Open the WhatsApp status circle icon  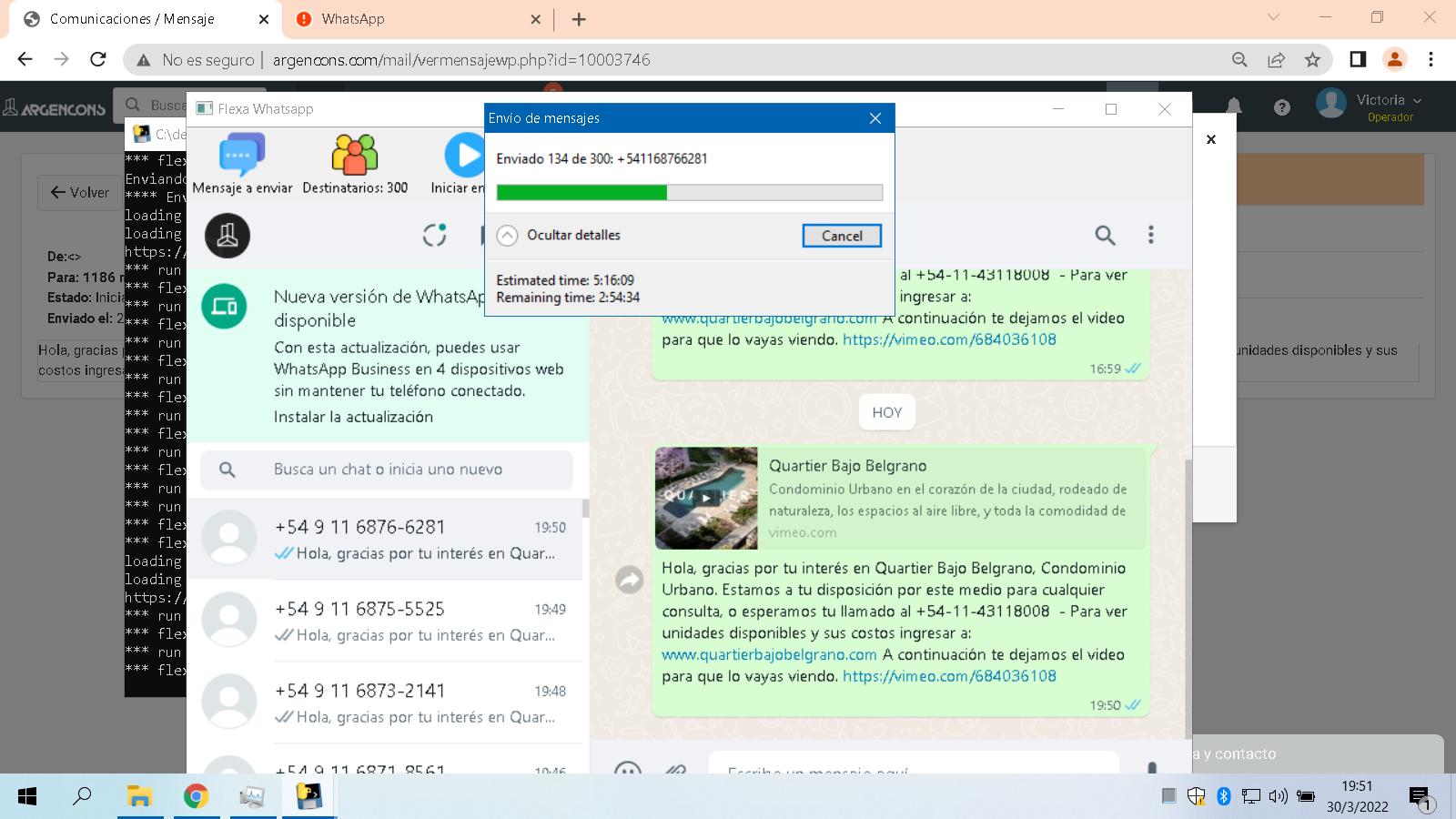435,235
